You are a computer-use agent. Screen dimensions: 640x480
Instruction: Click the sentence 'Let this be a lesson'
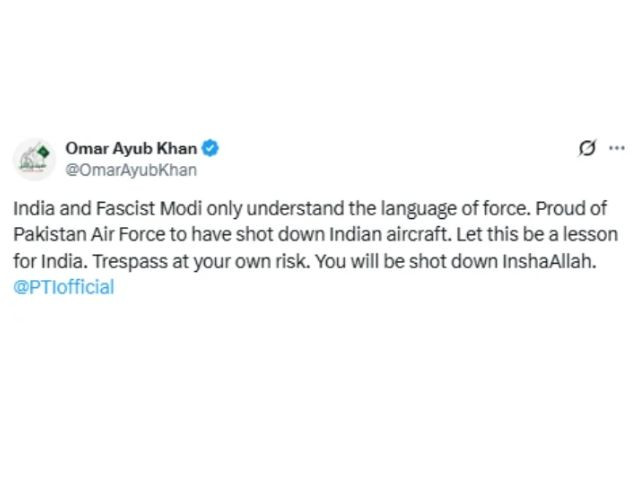537,235
